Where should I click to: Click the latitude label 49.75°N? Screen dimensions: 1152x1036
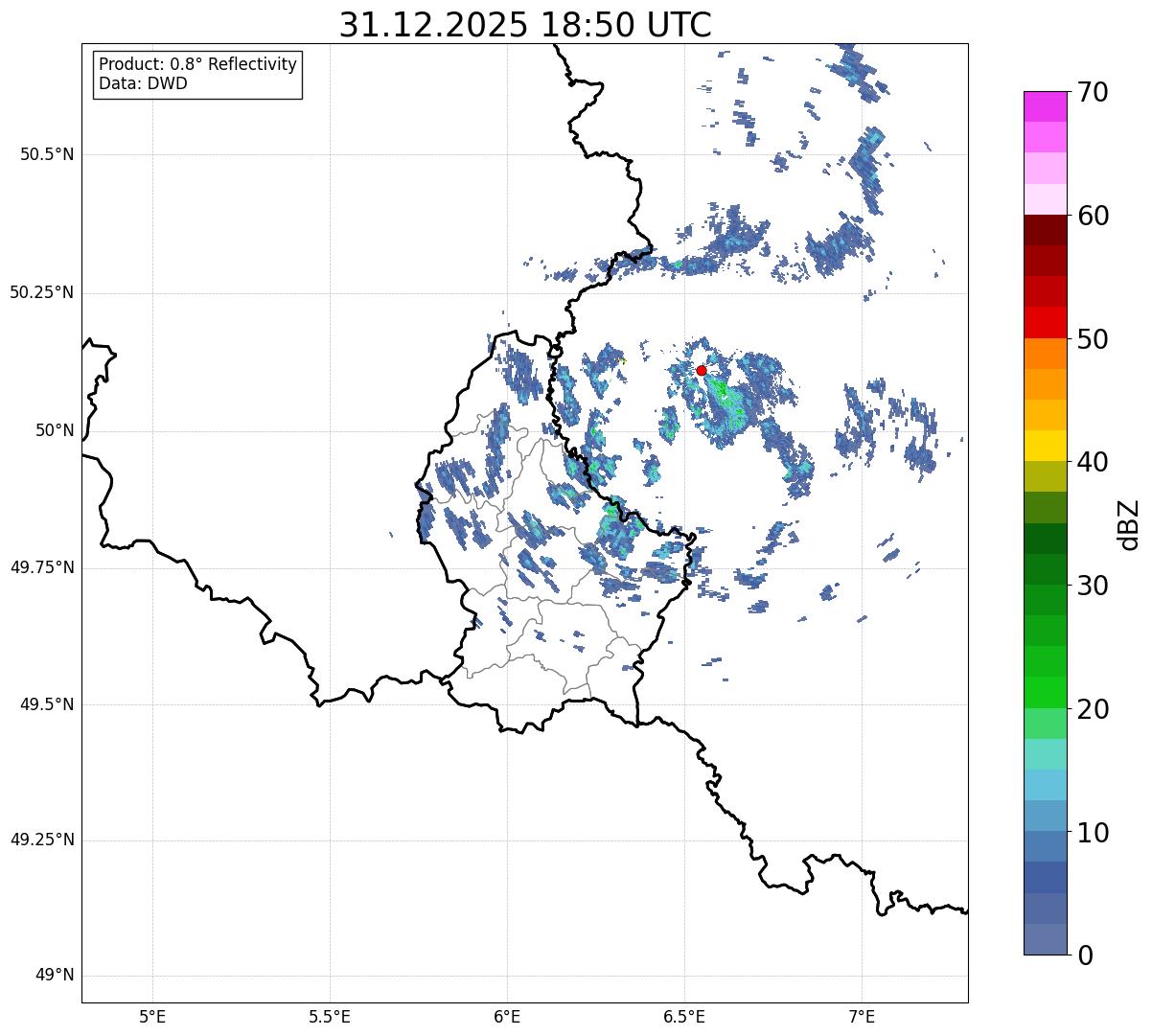coord(41,567)
